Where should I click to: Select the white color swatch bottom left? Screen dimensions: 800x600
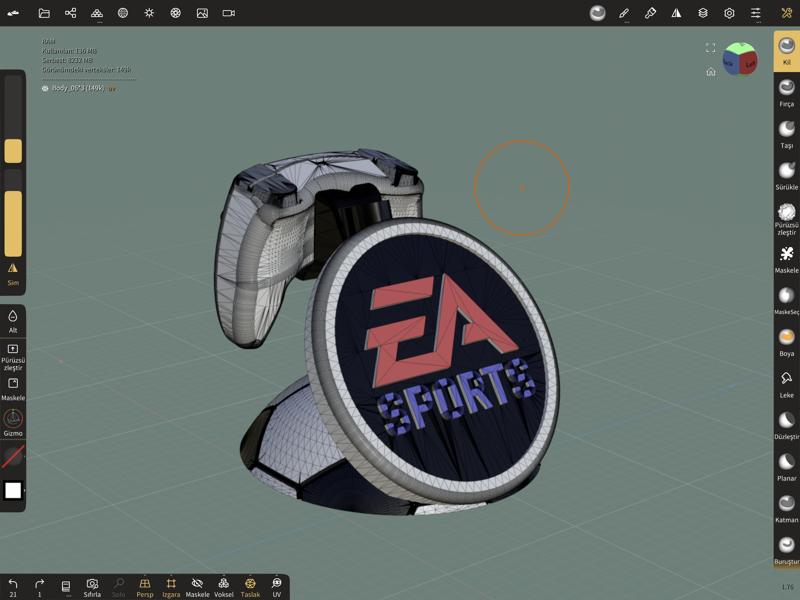(x=13, y=490)
